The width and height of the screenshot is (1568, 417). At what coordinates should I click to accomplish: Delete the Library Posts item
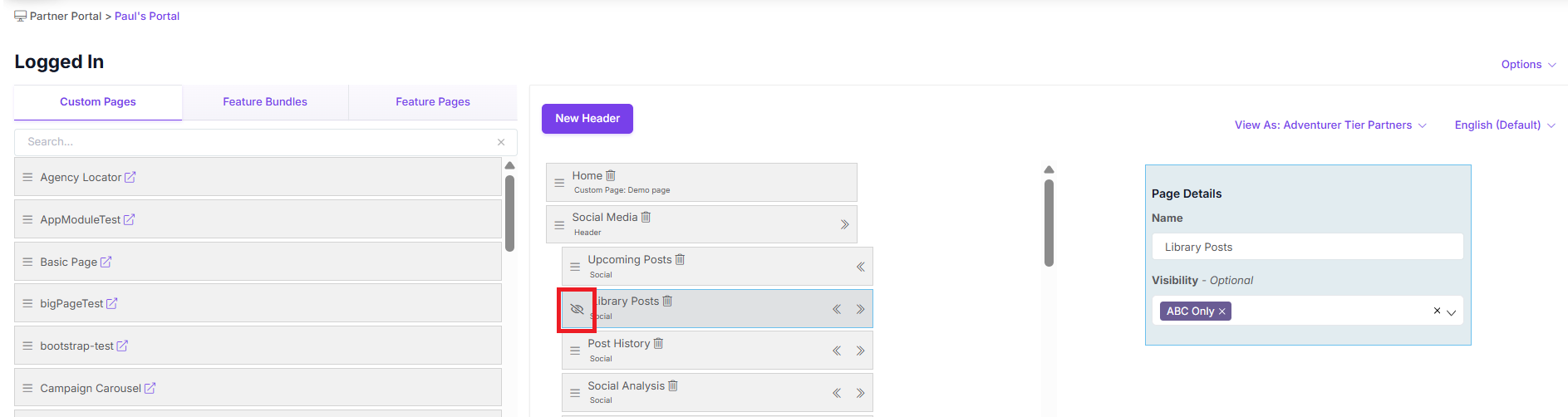667,301
